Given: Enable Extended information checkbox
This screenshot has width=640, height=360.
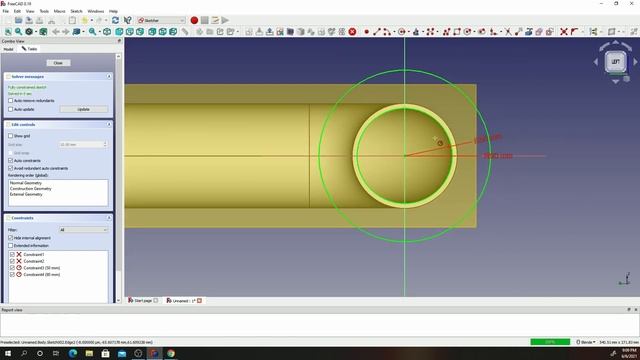Looking at the screenshot, I should click(x=11, y=246).
